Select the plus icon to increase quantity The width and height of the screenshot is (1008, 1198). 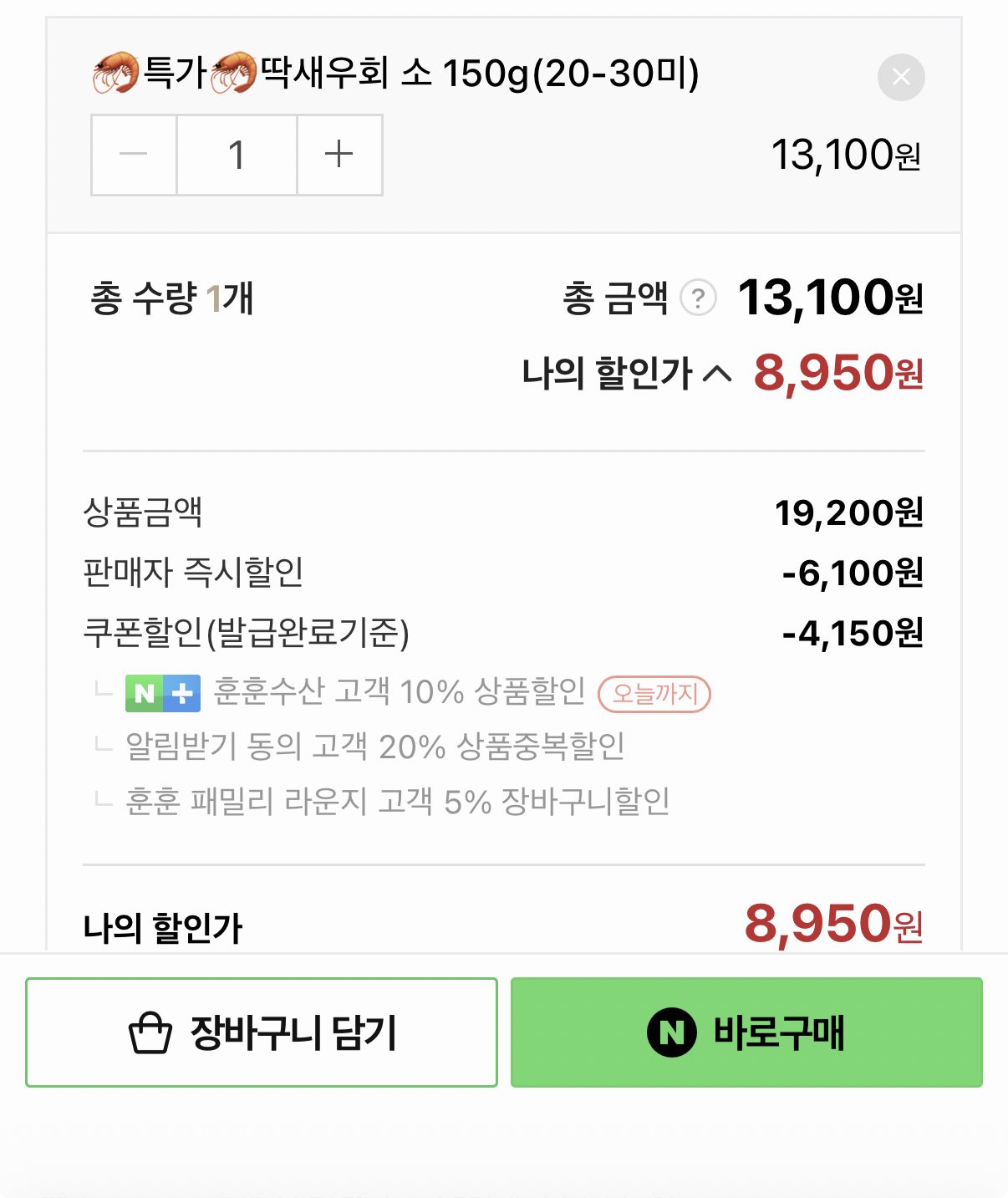[x=339, y=155]
